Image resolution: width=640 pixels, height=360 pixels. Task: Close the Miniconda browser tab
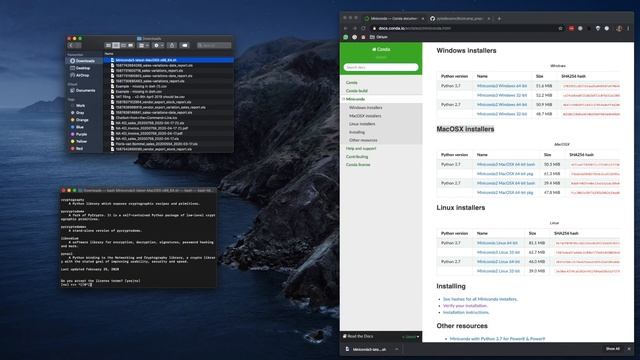pyautogui.click(x=422, y=18)
